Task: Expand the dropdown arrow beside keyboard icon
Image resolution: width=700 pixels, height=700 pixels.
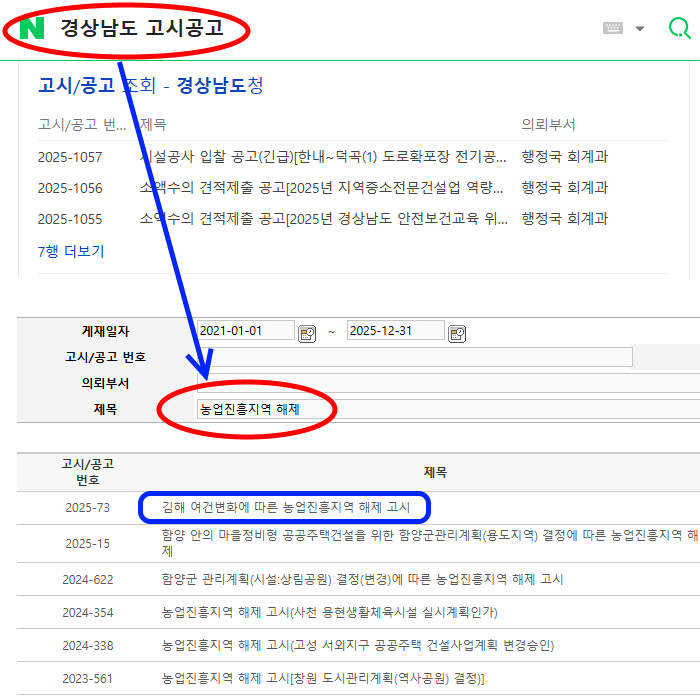Action: click(640, 29)
